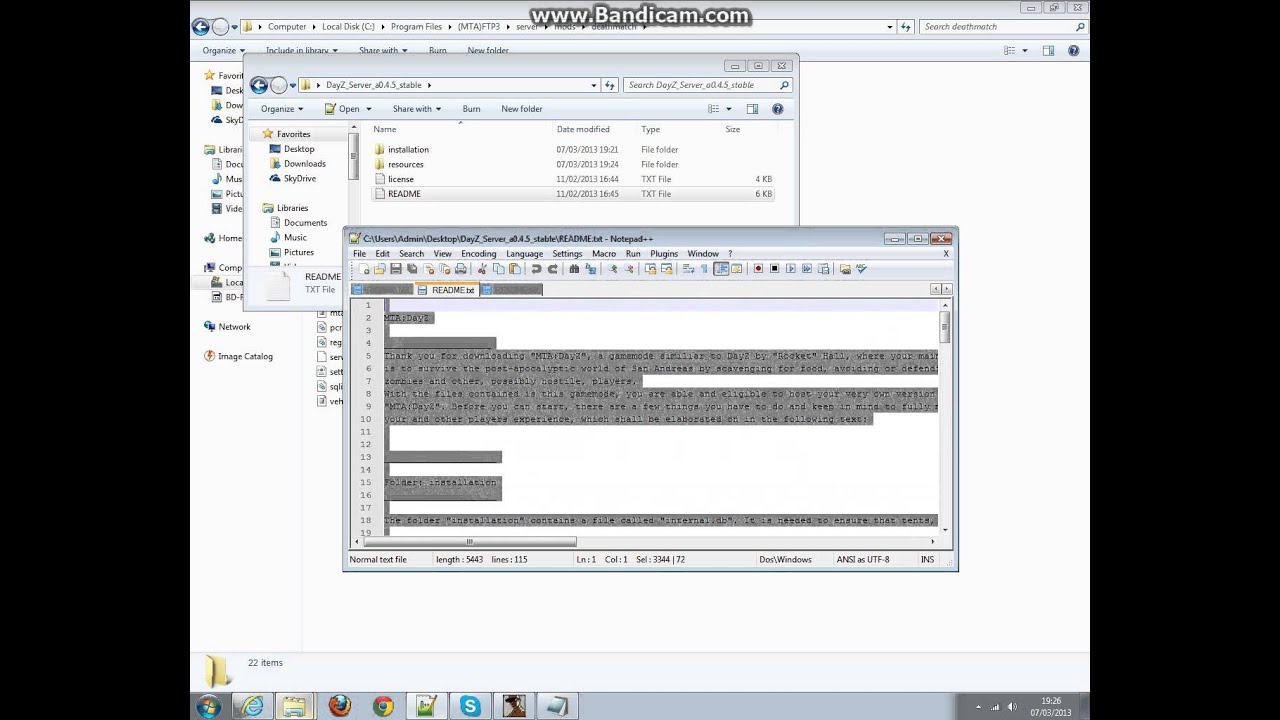Image resolution: width=1280 pixels, height=720 pixels.
Task: Click Firefox icon in Windows taskbar
Action: (339, 706)
